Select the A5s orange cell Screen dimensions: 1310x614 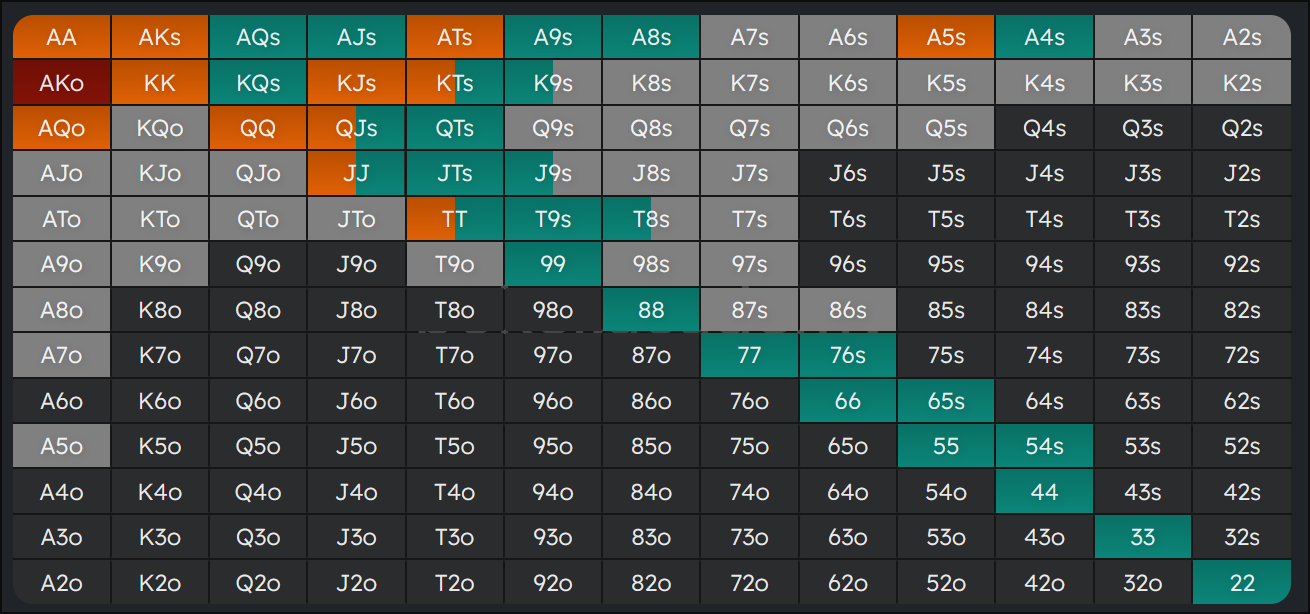[x=946, y=38]
